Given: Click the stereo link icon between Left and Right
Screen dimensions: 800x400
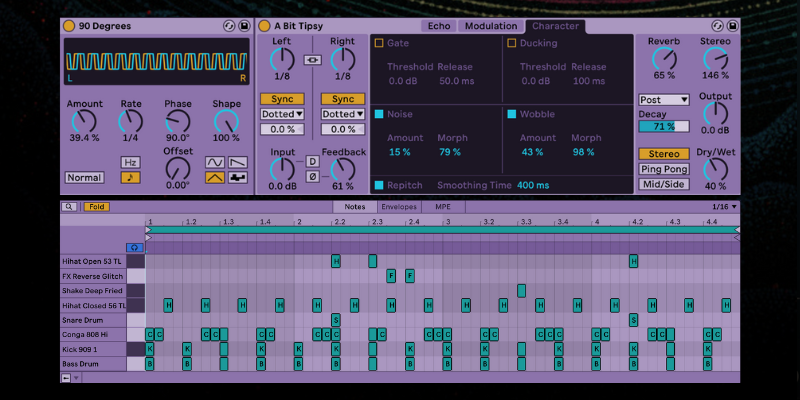Looking at the screenshot, I should [313, 60].
